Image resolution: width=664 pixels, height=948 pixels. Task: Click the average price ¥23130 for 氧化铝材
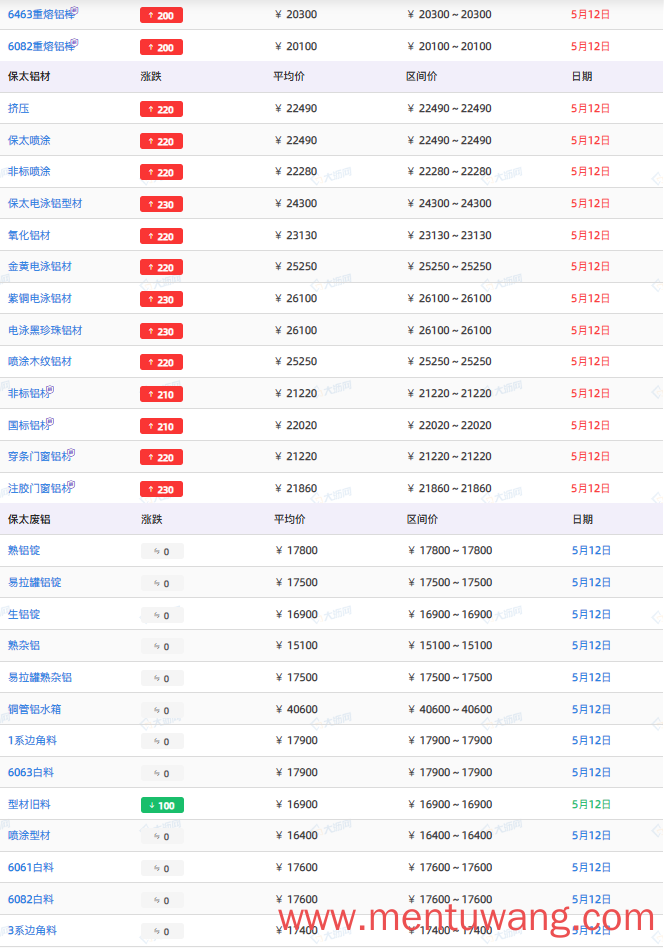[296, 236]
